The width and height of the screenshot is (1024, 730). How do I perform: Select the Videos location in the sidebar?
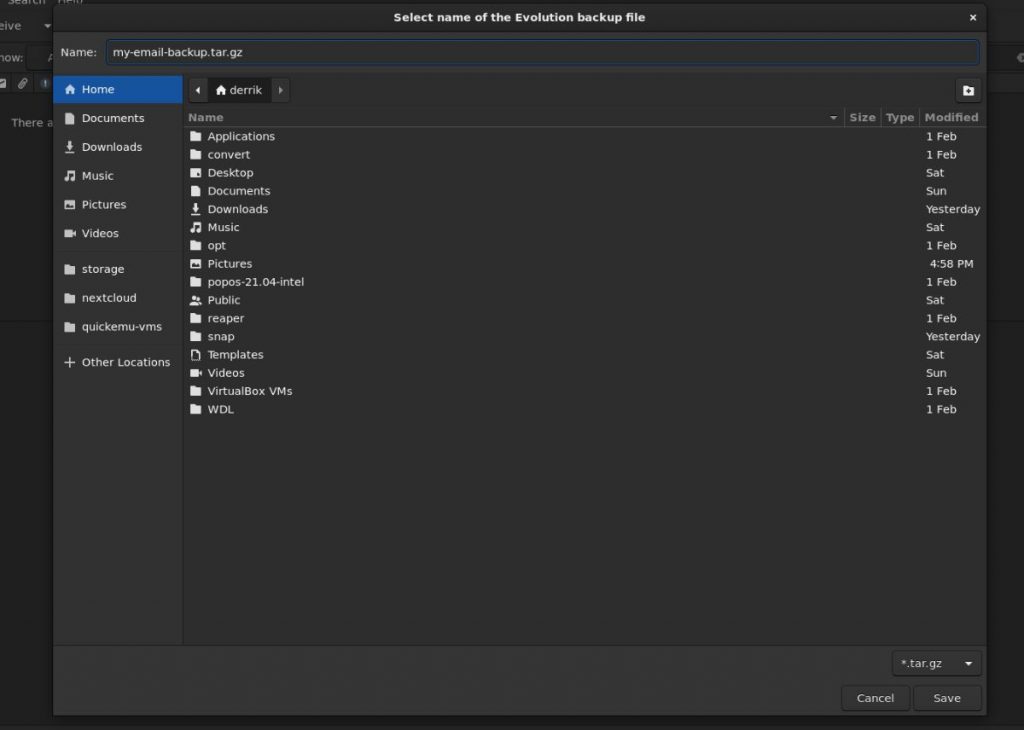pos(100,233)
